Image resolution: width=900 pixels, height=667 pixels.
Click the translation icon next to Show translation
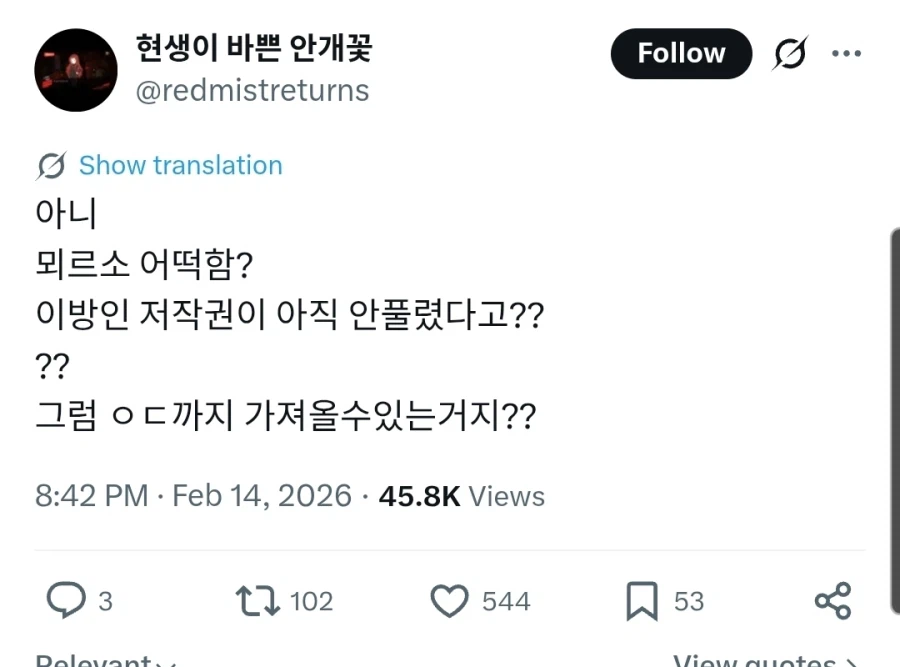point(48,164)
